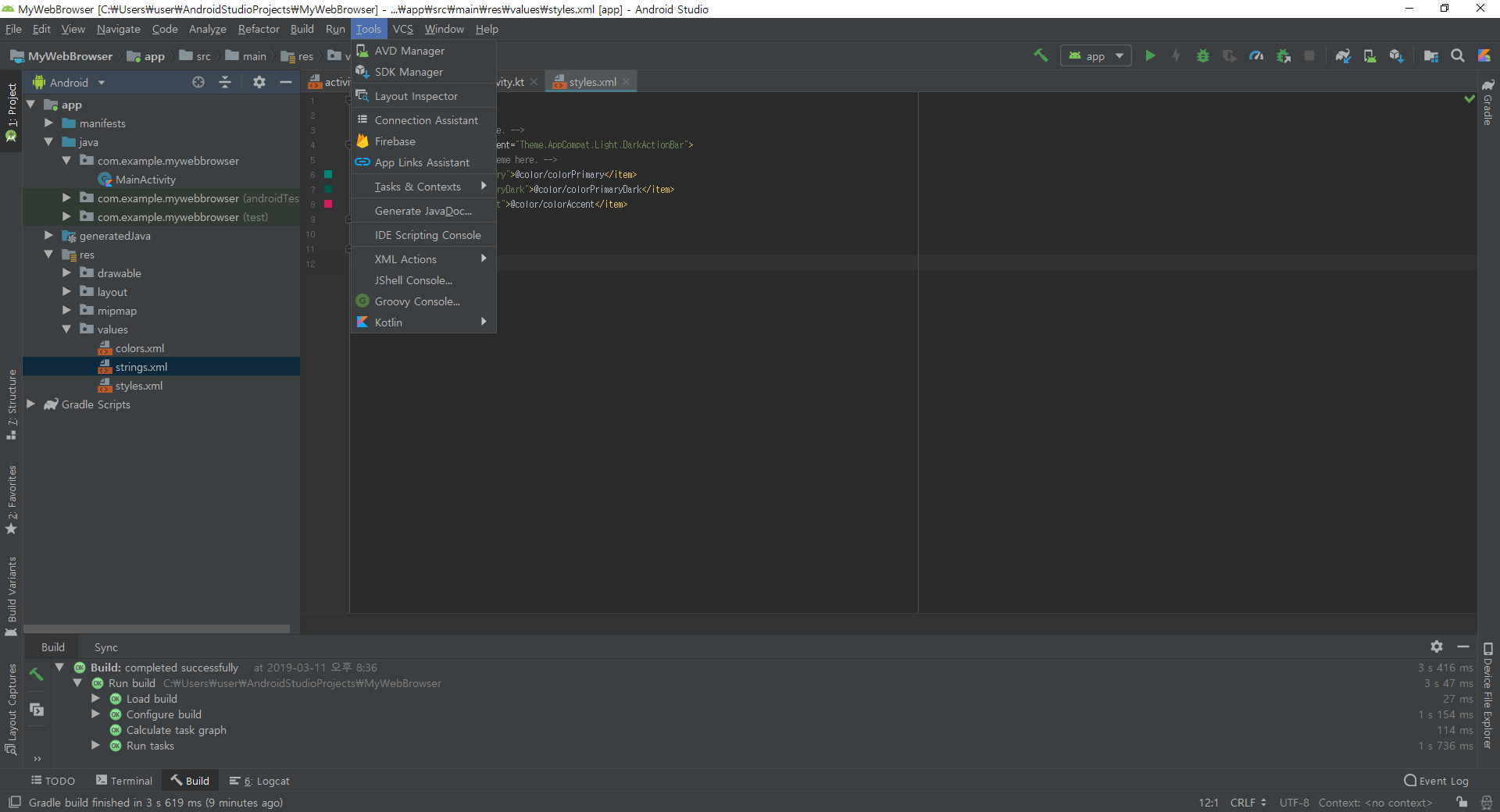
Task: Attach debugger to Android process icon
Action: point(1283,55)
